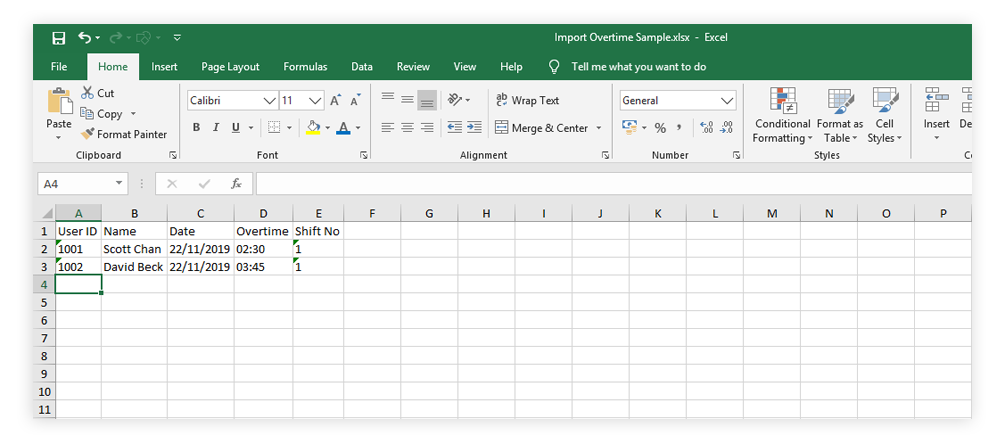The image size is (1007, 443).
Task: Open the General number format dropdown
Action: point(727,101)
